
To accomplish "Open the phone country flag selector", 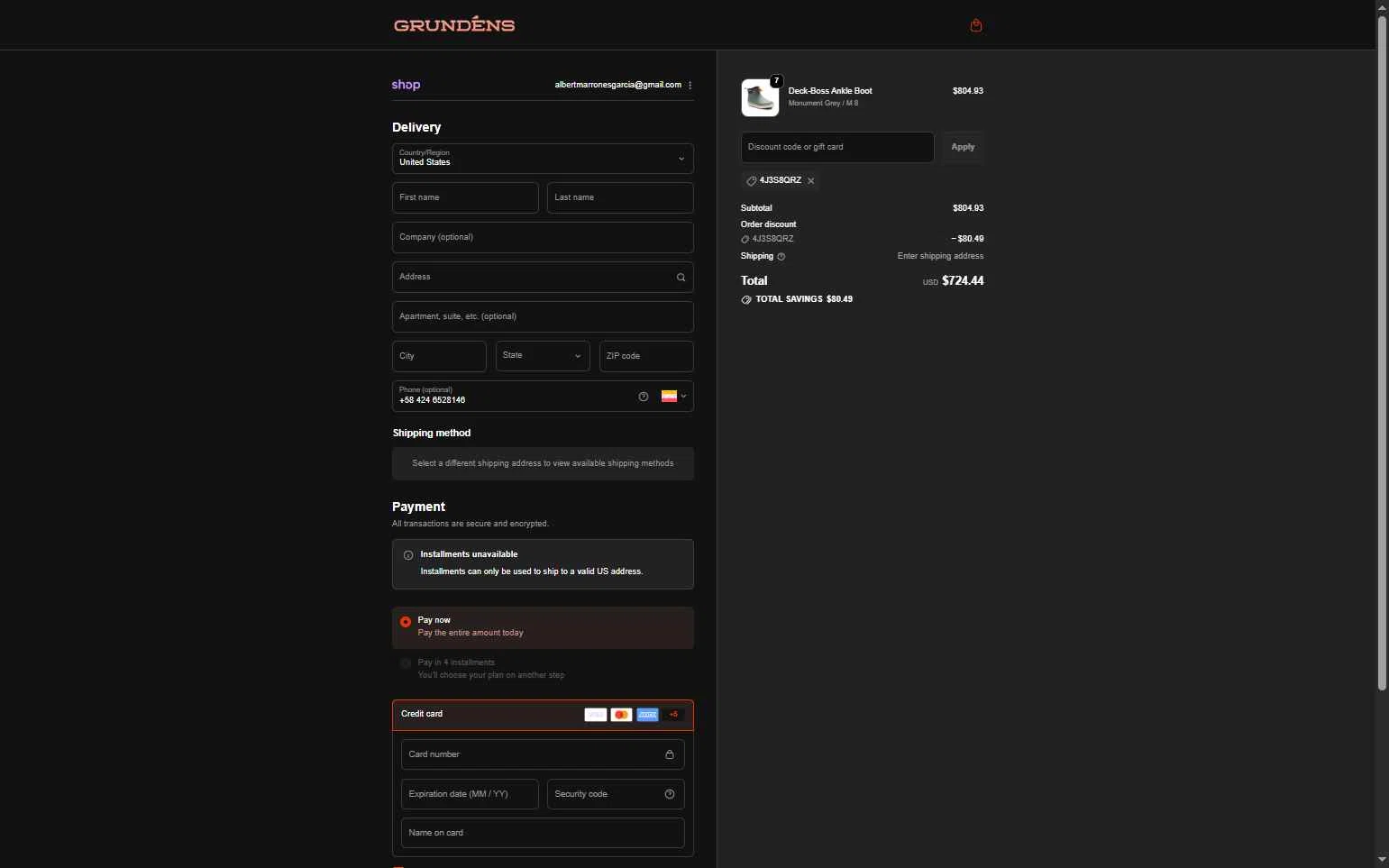I will [x=673, y=397].
